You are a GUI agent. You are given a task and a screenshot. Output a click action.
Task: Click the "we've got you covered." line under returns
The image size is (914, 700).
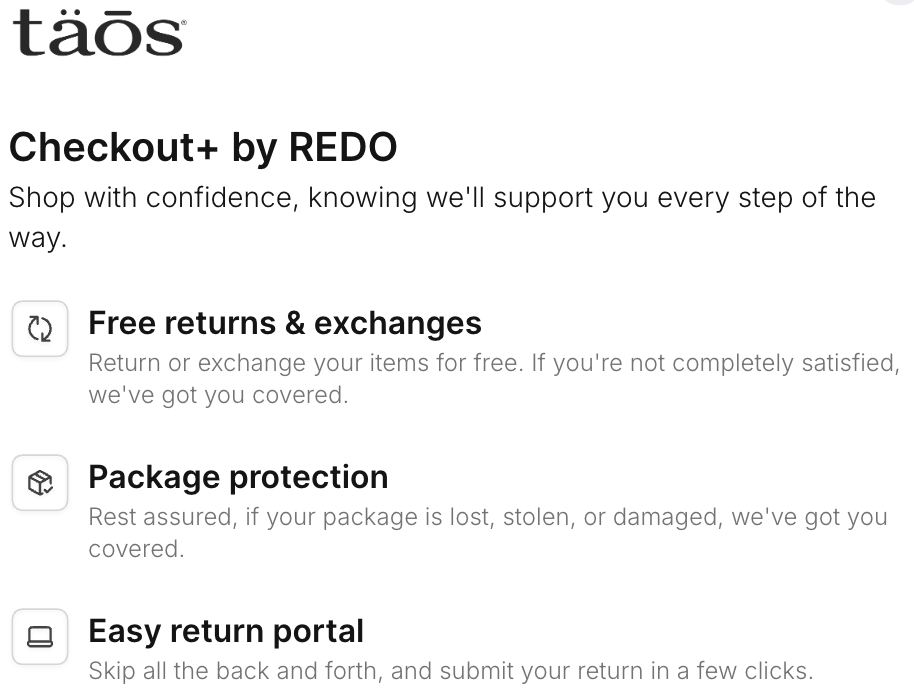point(218,394)
